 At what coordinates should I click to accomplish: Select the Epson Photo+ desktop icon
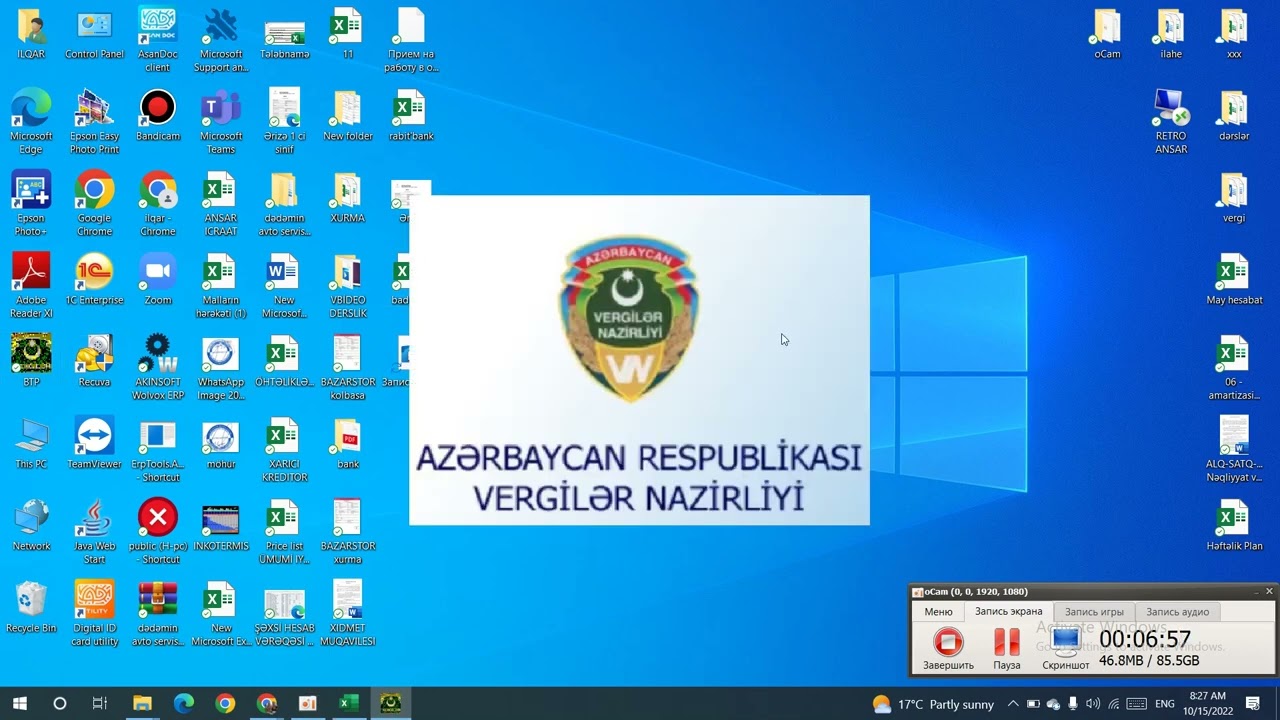(31, 204)
